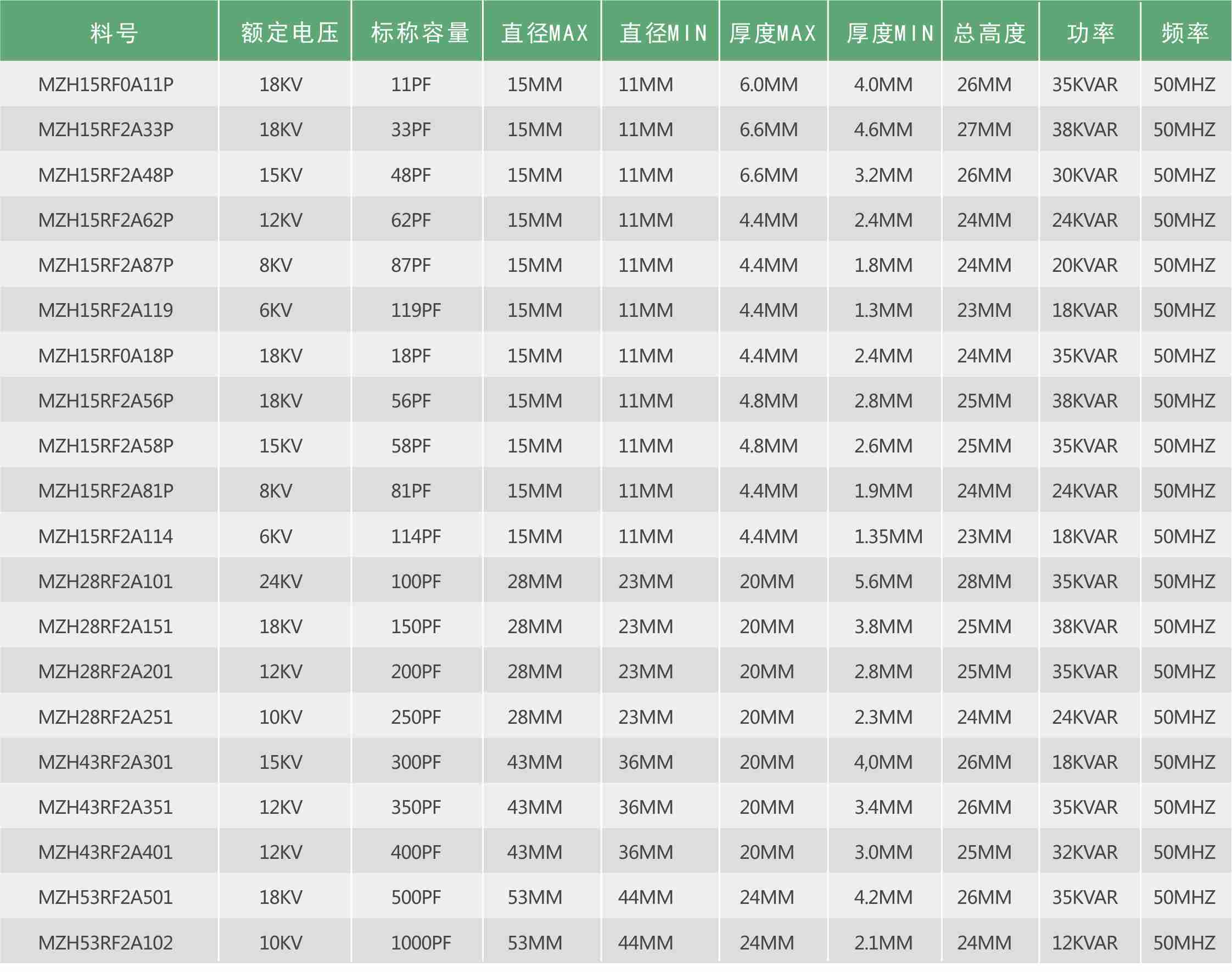The image size is (1232, 972).
Task: Click the 100PF capacitance cell
Action: click(416, 580)
